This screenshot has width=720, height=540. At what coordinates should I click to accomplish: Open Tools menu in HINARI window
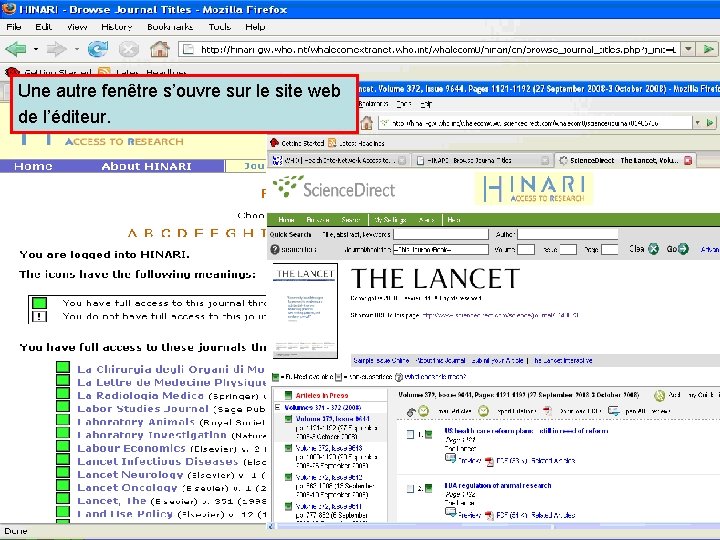tap(219, 27)
